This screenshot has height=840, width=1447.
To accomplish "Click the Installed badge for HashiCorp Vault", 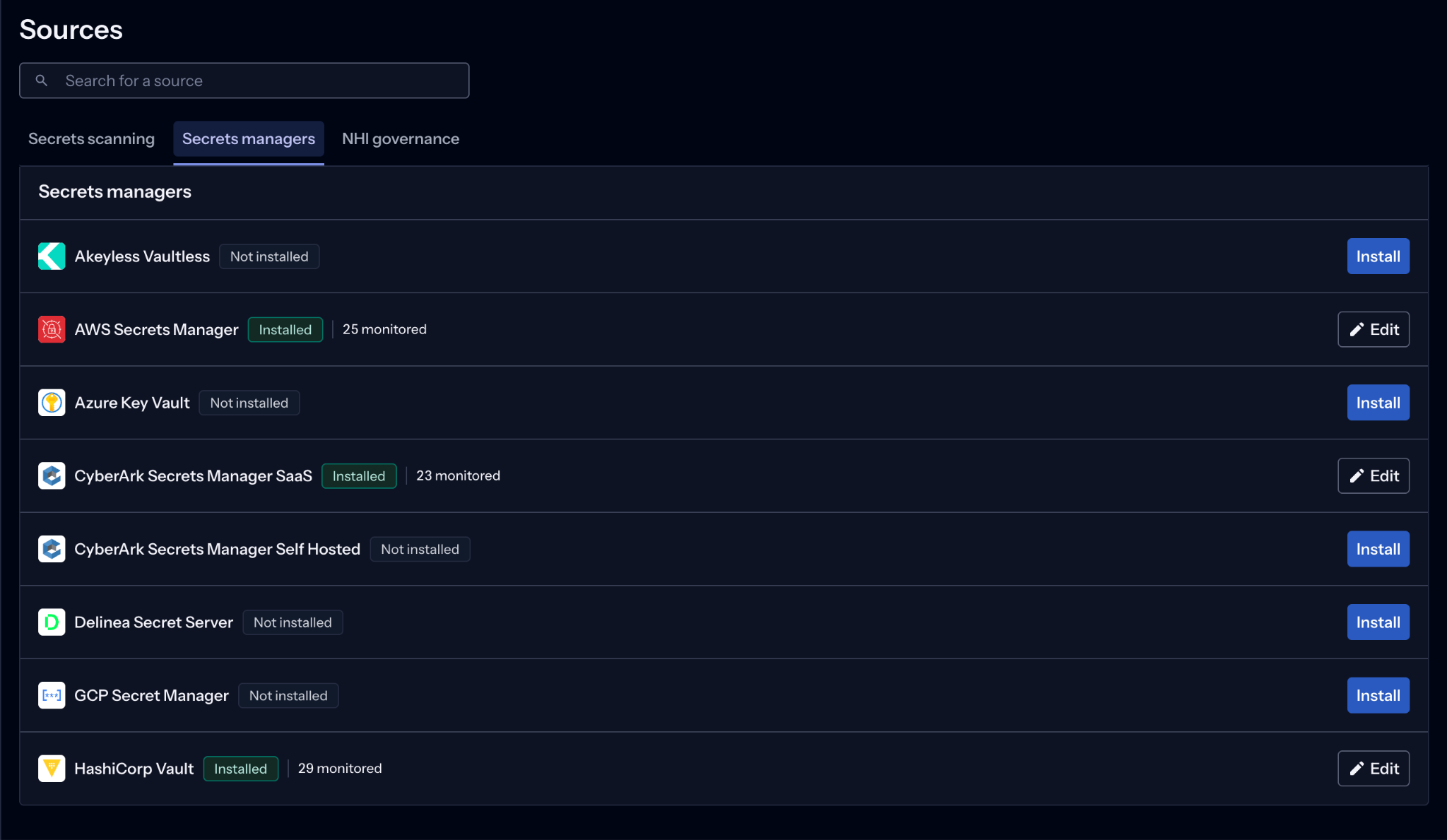I will click(241, 769).
